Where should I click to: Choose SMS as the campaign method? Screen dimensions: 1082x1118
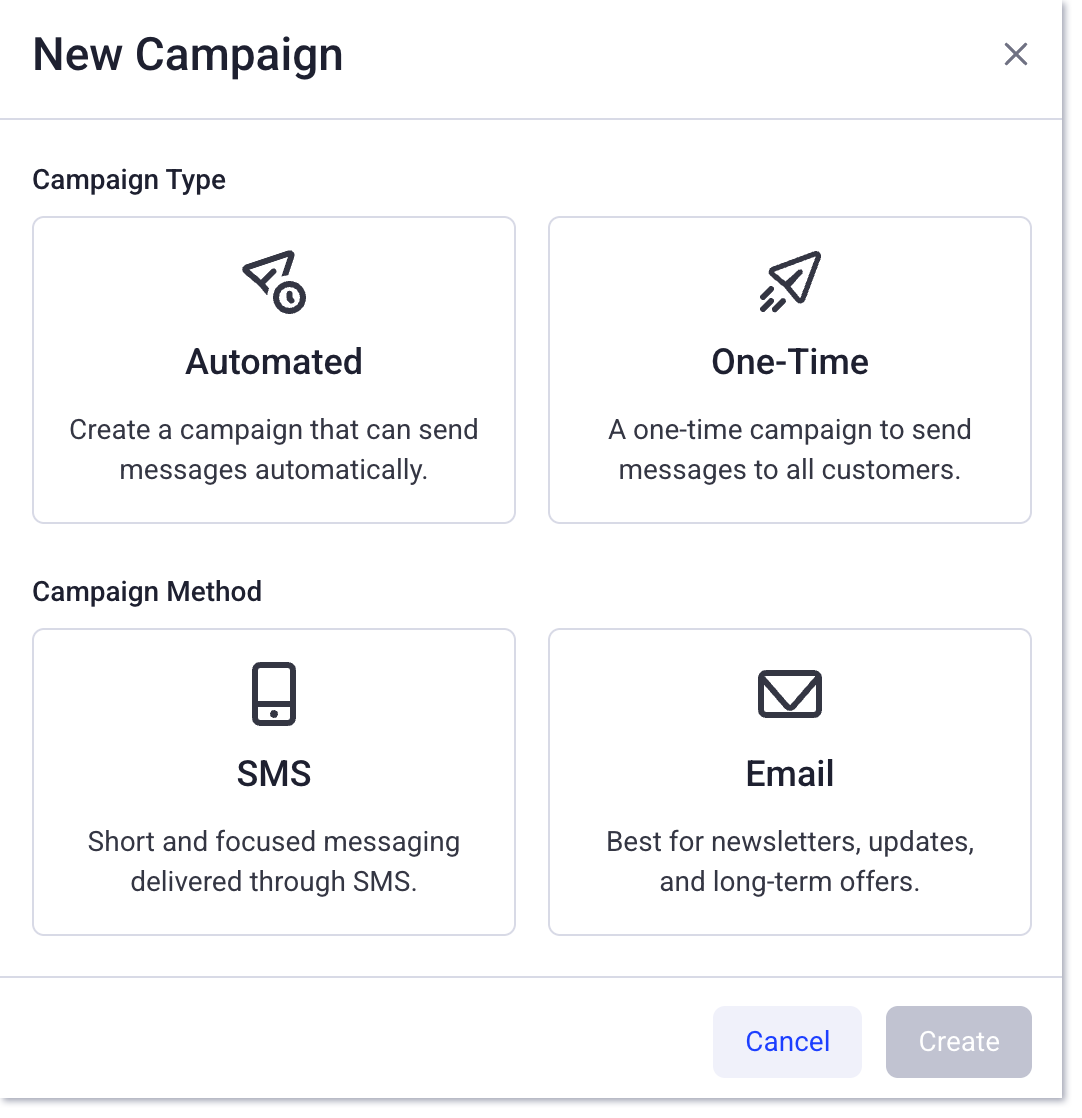click(273, 781)
